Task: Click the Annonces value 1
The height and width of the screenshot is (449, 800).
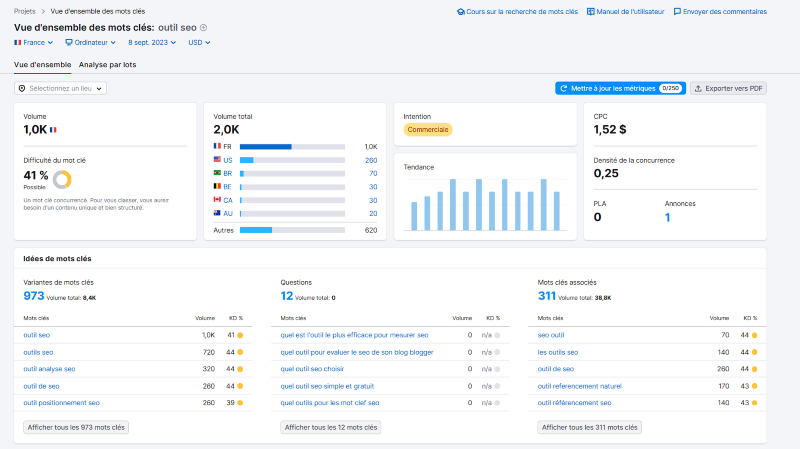Action: [667, 217]
